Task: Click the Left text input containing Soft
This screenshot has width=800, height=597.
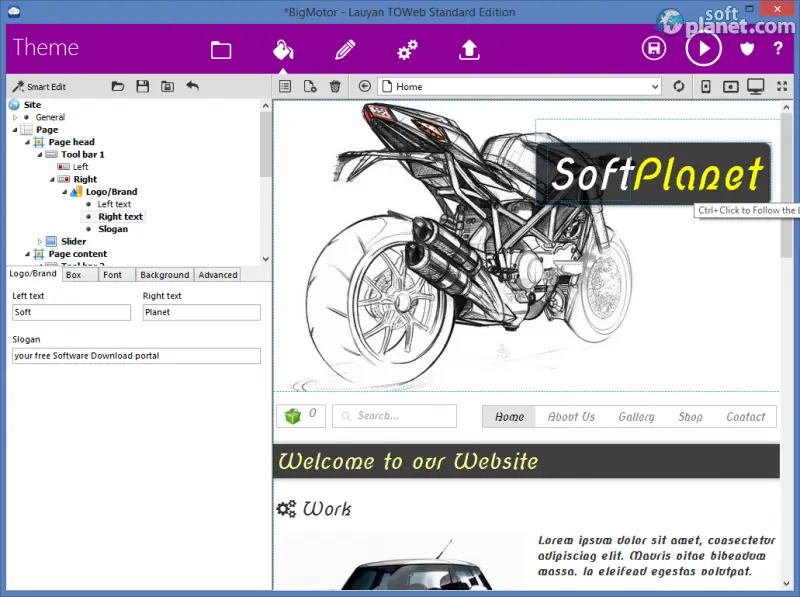Action: [71, 312]
